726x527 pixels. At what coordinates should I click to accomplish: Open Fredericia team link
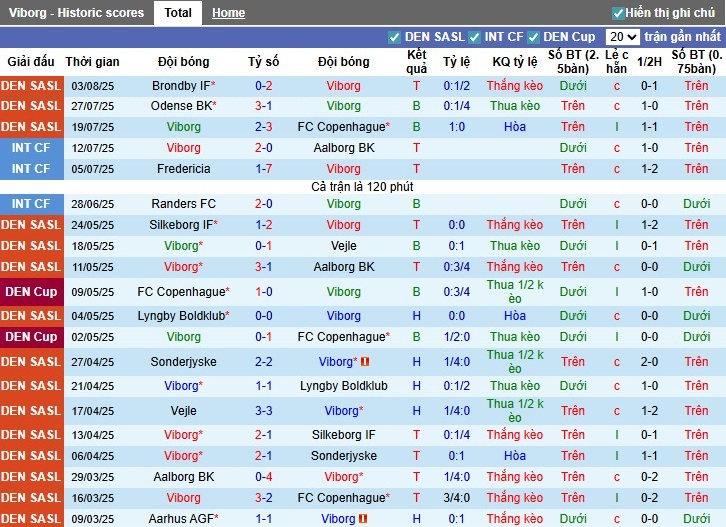(x=183, y=169)
